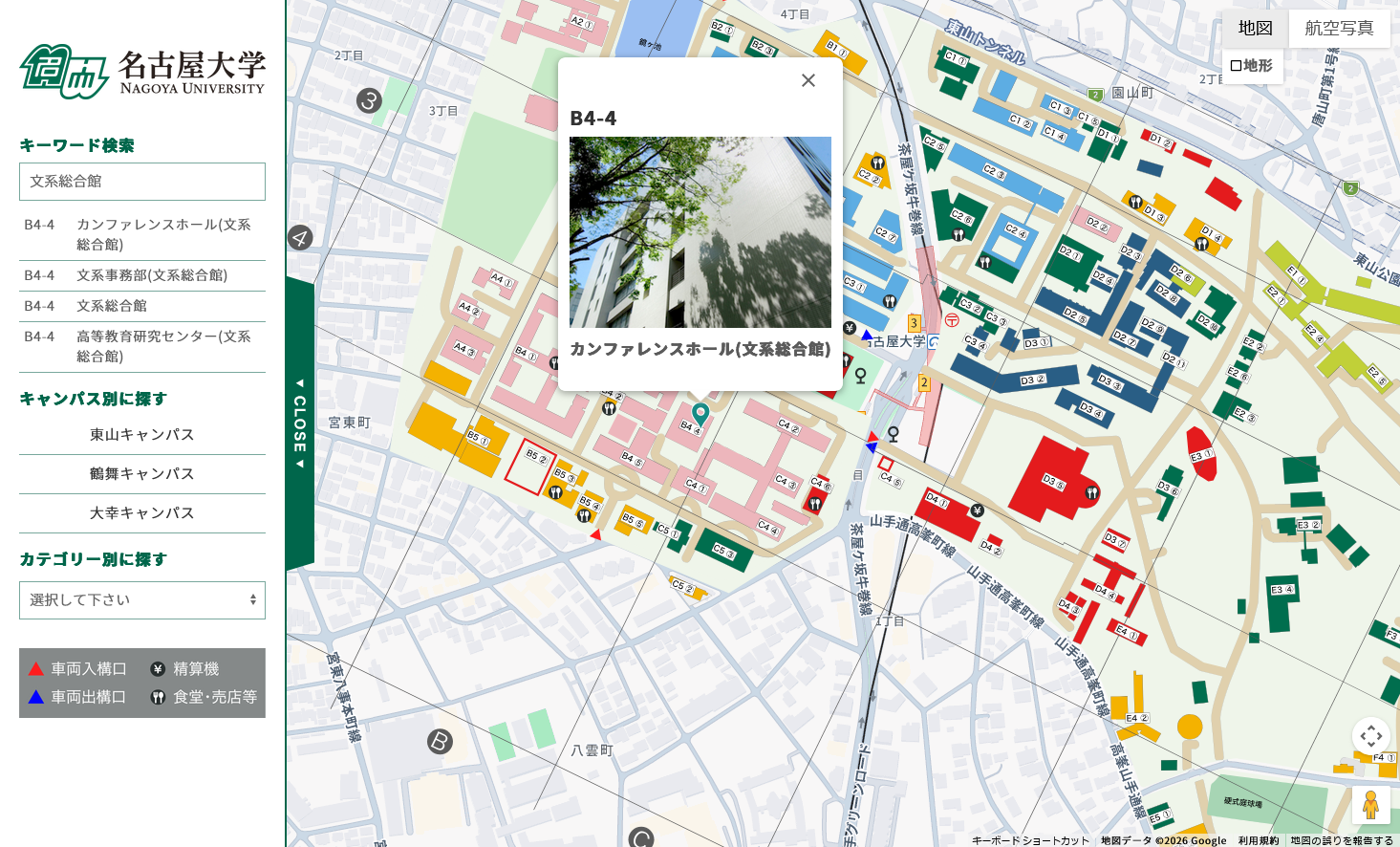The height and width of the screenshot is (847, 1400).
Task: Close the B4-4 info popup
Action: (x=808, y=80)
